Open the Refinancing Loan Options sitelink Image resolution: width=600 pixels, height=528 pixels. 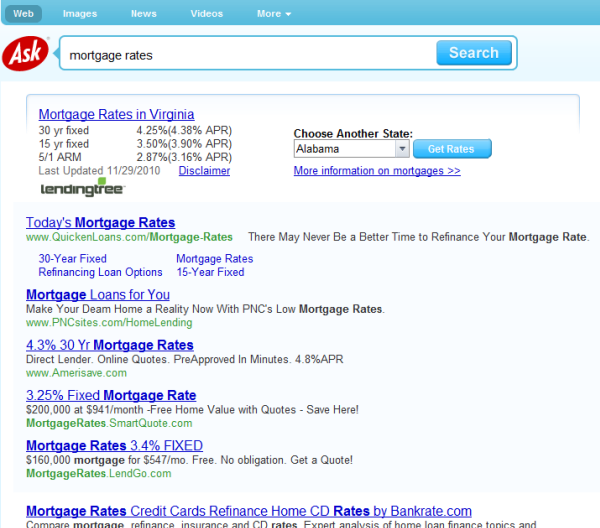(101, 272)
